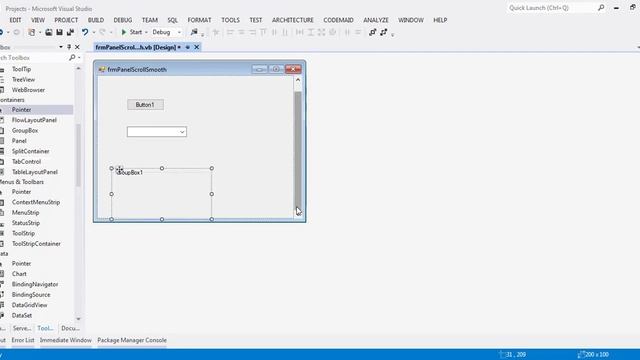640x360 pixels.
Task: Click the Save All icon
Action: click(70, 32)
